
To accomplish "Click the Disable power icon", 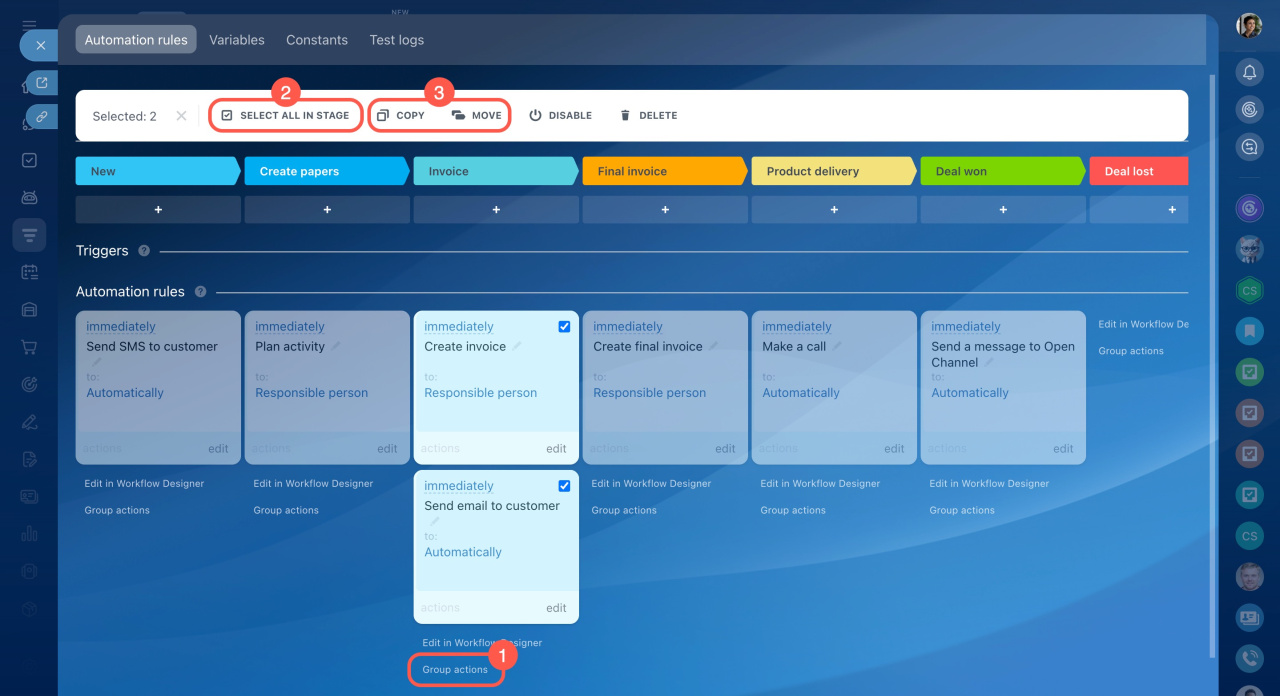I will pos(535,116).
